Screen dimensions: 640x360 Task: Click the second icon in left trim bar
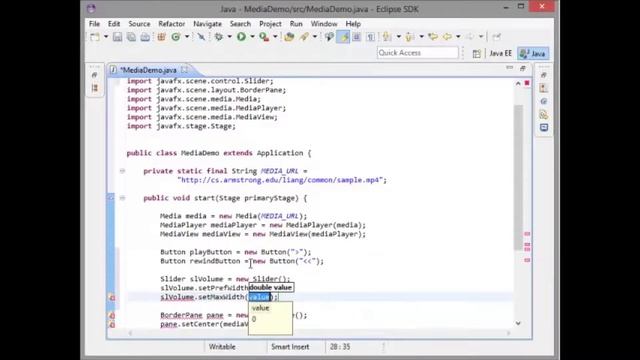click(x=95, y=88)
